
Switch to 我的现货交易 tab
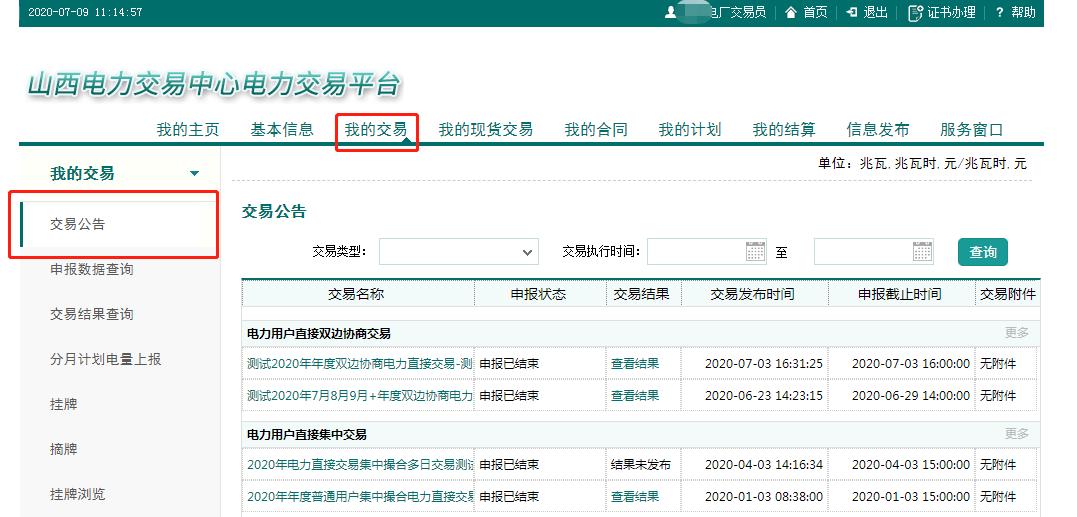point(485,130)
